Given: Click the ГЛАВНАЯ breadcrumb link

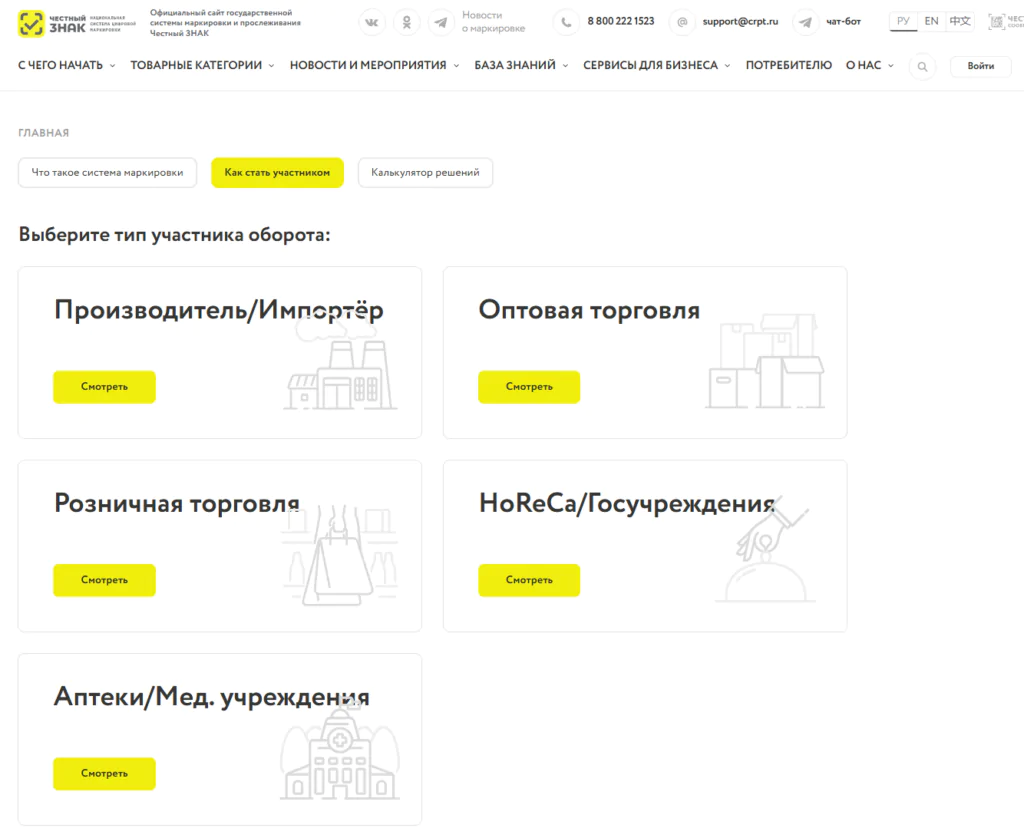Looking at the screenshot, I should coord(43,133).
